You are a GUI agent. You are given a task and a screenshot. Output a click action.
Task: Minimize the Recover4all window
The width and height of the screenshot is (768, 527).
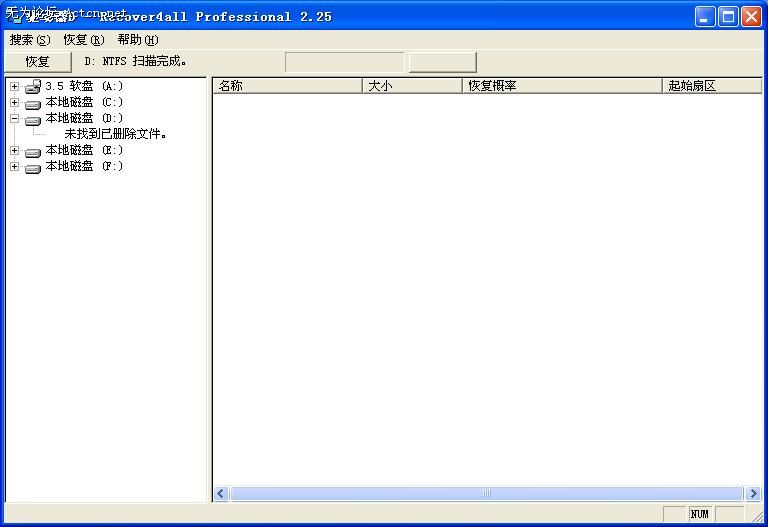click(x=704, y=17)
